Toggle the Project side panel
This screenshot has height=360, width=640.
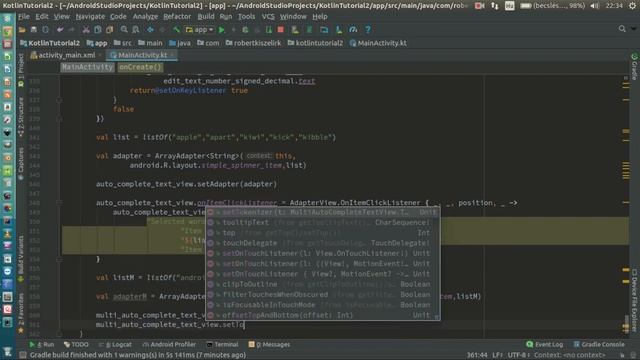click(21, 69)
